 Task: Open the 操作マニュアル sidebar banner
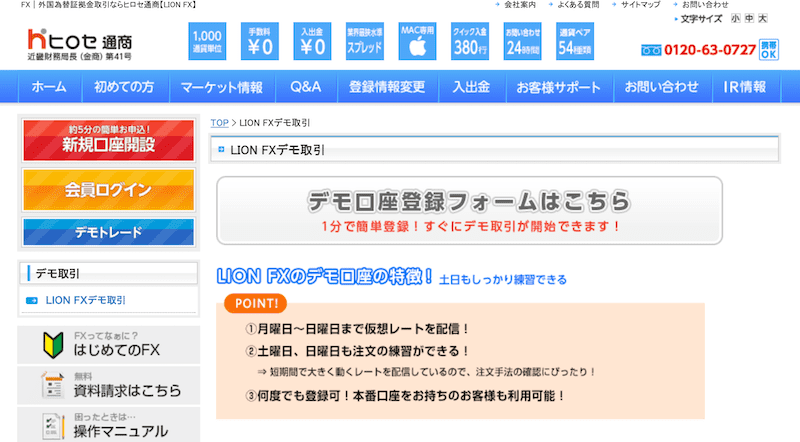click(108, 425)
